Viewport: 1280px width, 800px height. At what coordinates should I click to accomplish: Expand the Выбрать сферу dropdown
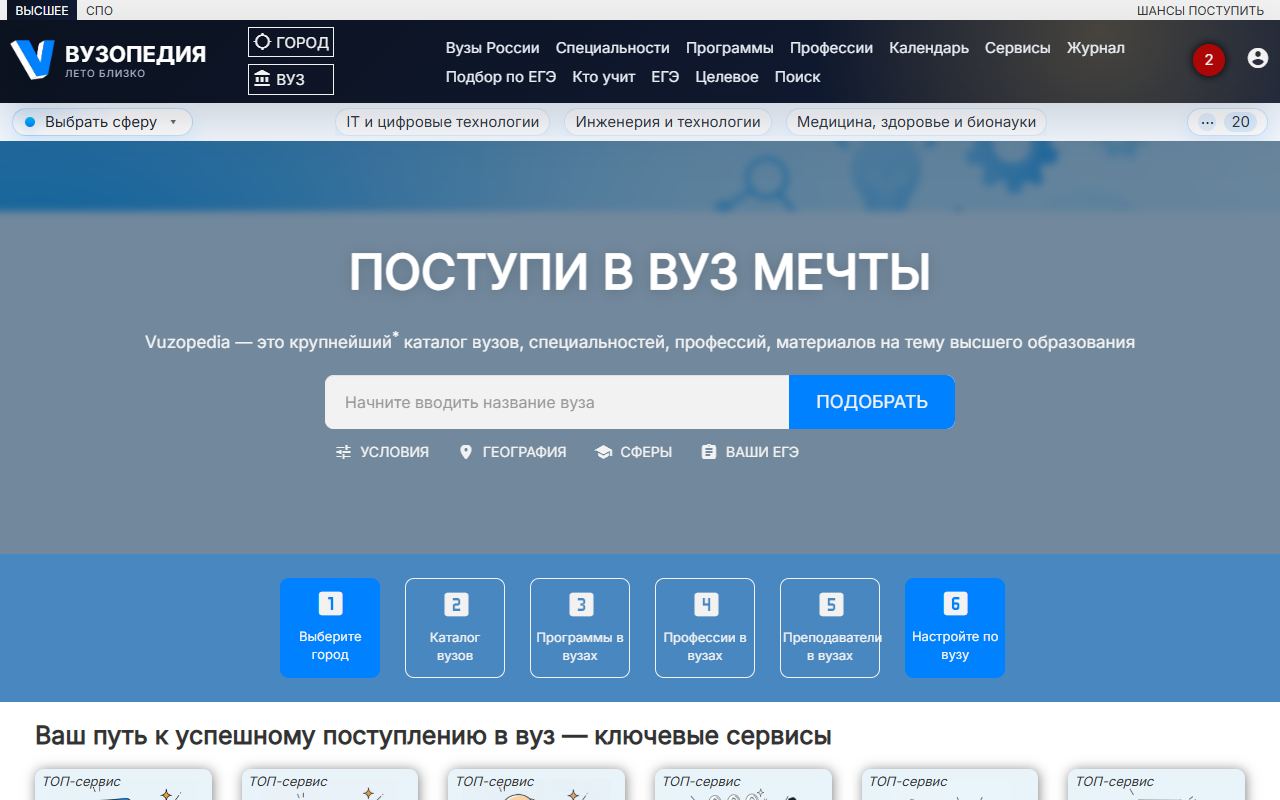[x=102, y=122]
